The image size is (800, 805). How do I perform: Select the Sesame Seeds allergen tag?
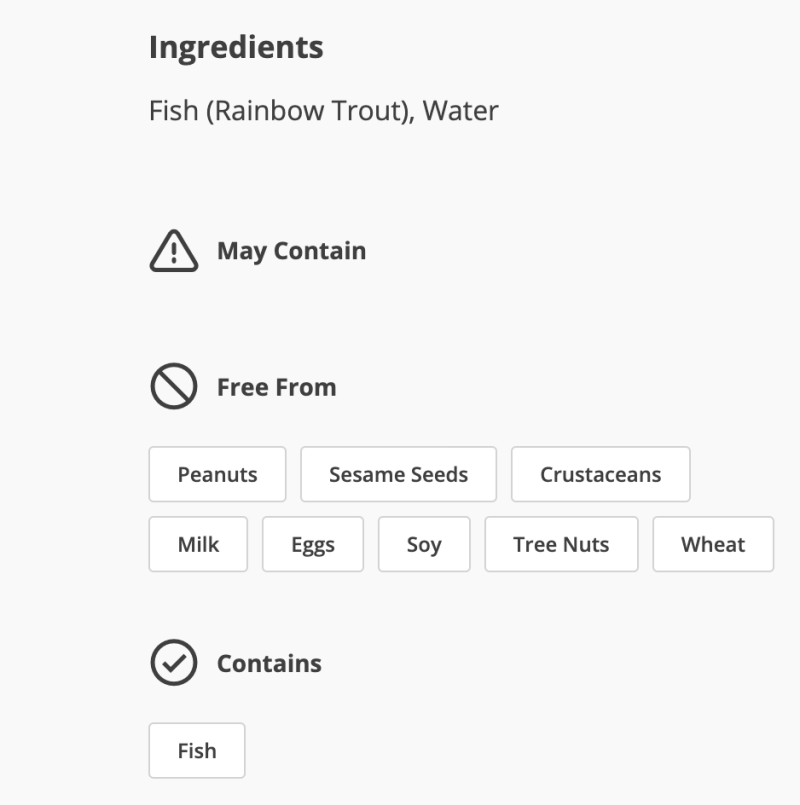(x=398, y=474)
